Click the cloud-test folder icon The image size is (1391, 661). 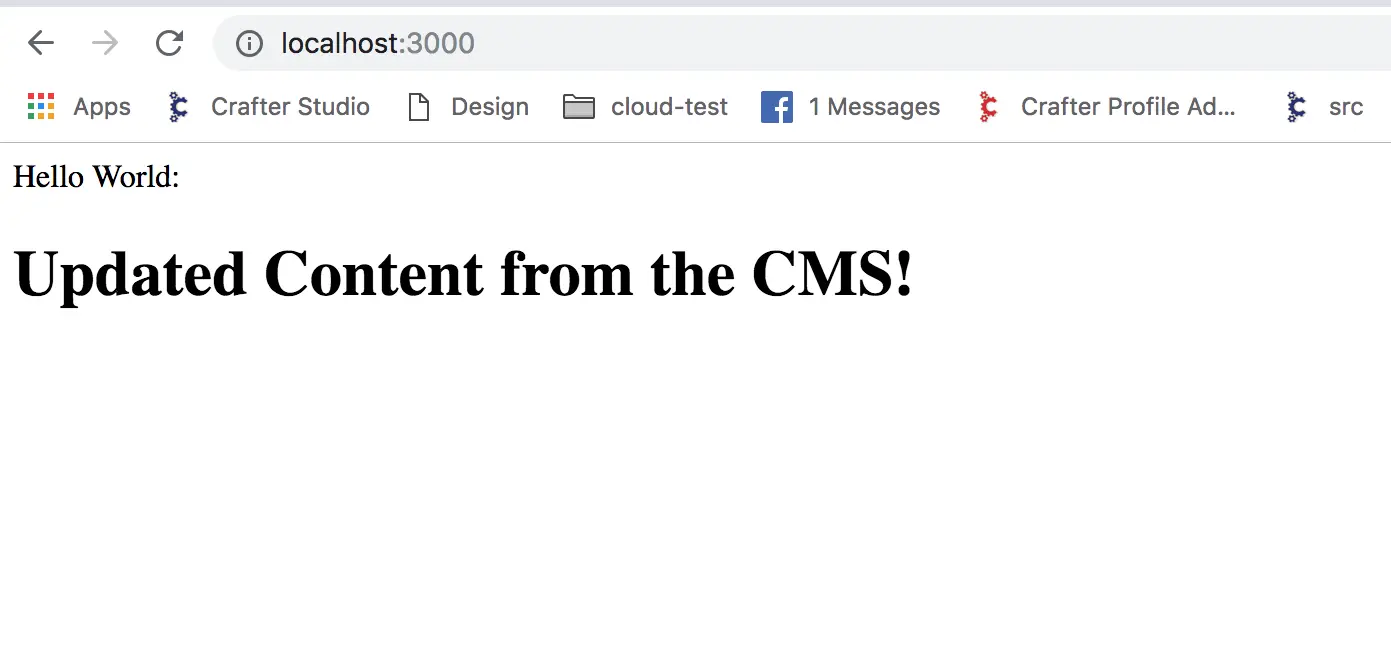click(x=579, y=107)
